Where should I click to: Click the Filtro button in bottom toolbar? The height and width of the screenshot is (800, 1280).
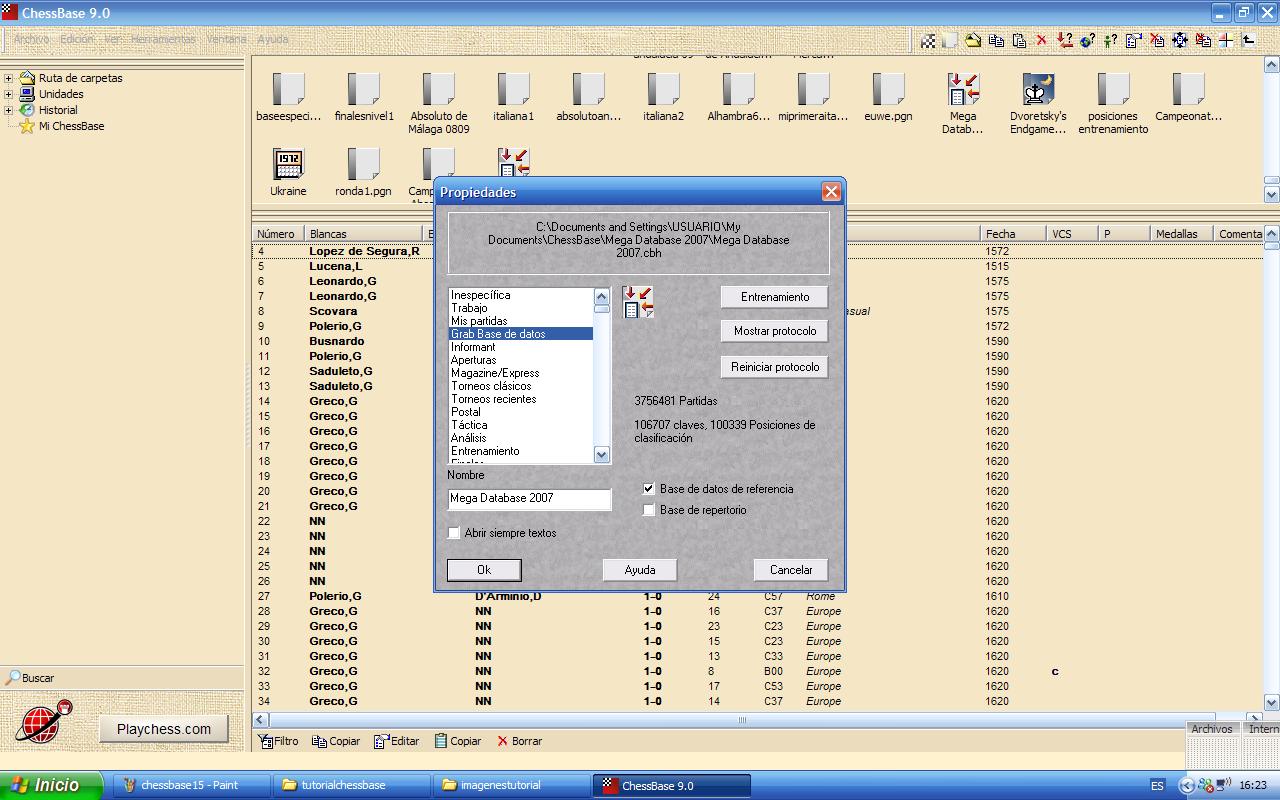278,741
